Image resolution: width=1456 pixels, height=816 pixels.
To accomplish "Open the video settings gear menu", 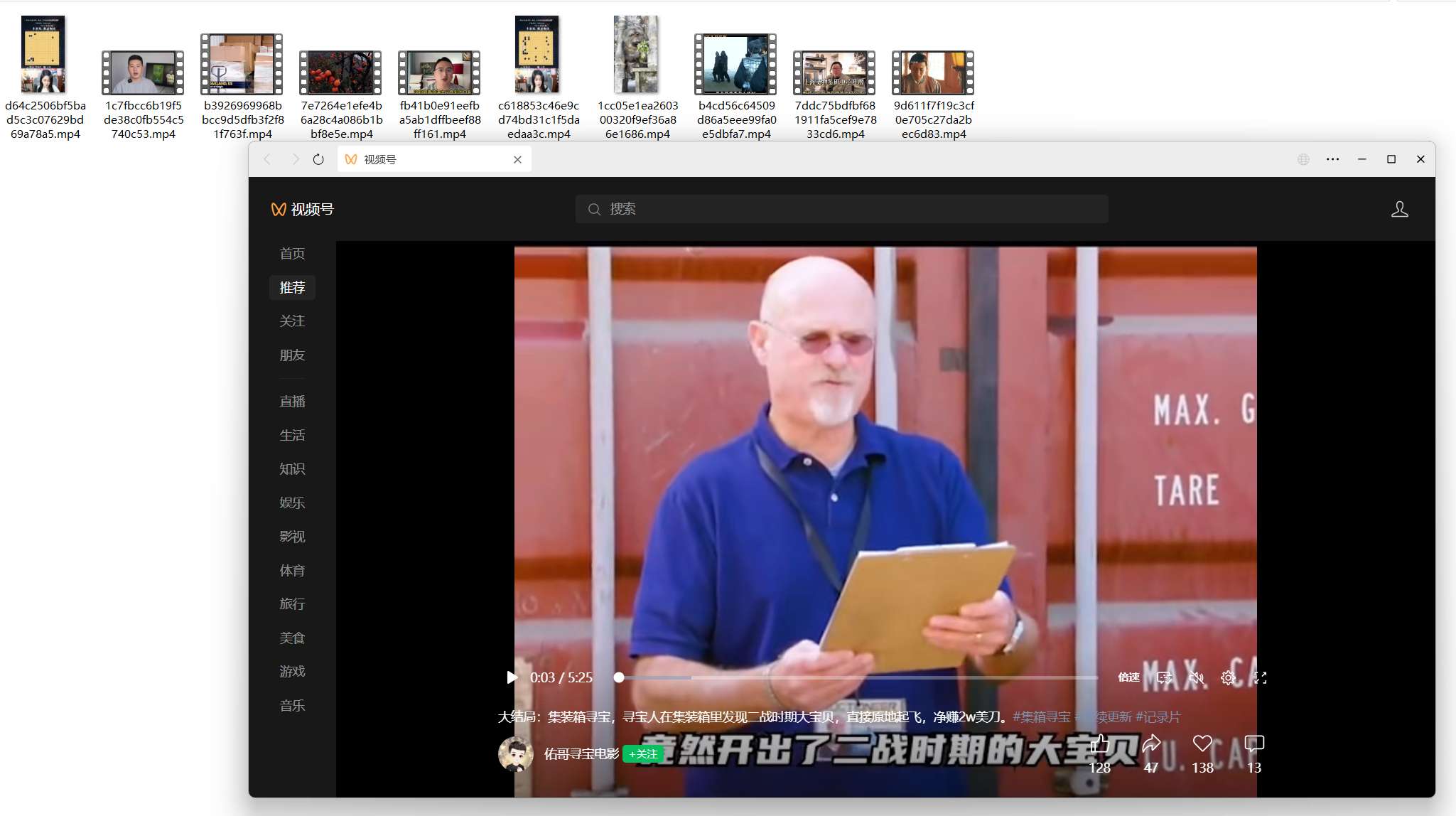I will point(1229,677).
